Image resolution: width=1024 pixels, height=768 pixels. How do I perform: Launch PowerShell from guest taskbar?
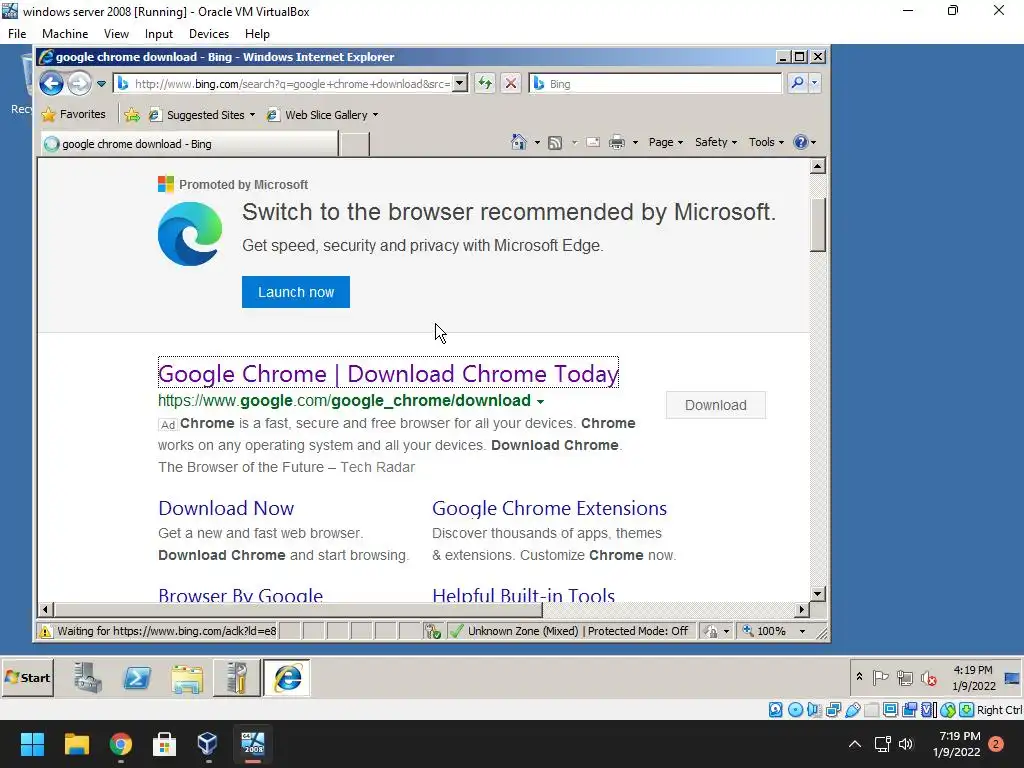[137, 678]
